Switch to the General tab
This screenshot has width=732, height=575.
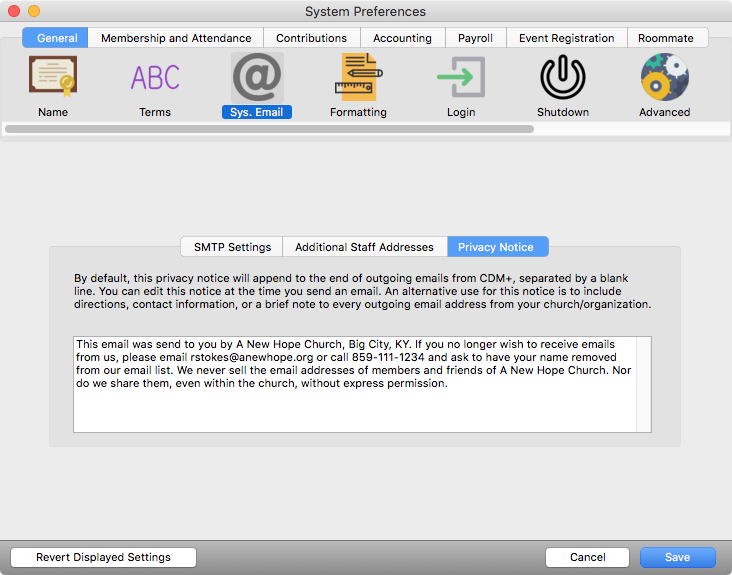(56, 38)
